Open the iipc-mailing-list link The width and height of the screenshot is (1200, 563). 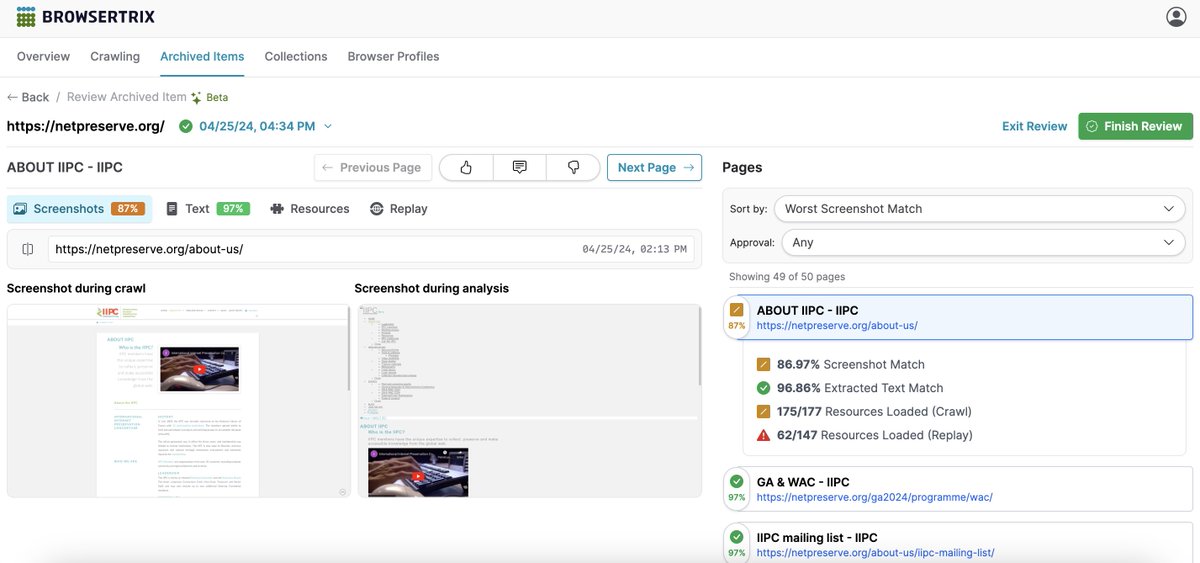(x=875, y=553)
